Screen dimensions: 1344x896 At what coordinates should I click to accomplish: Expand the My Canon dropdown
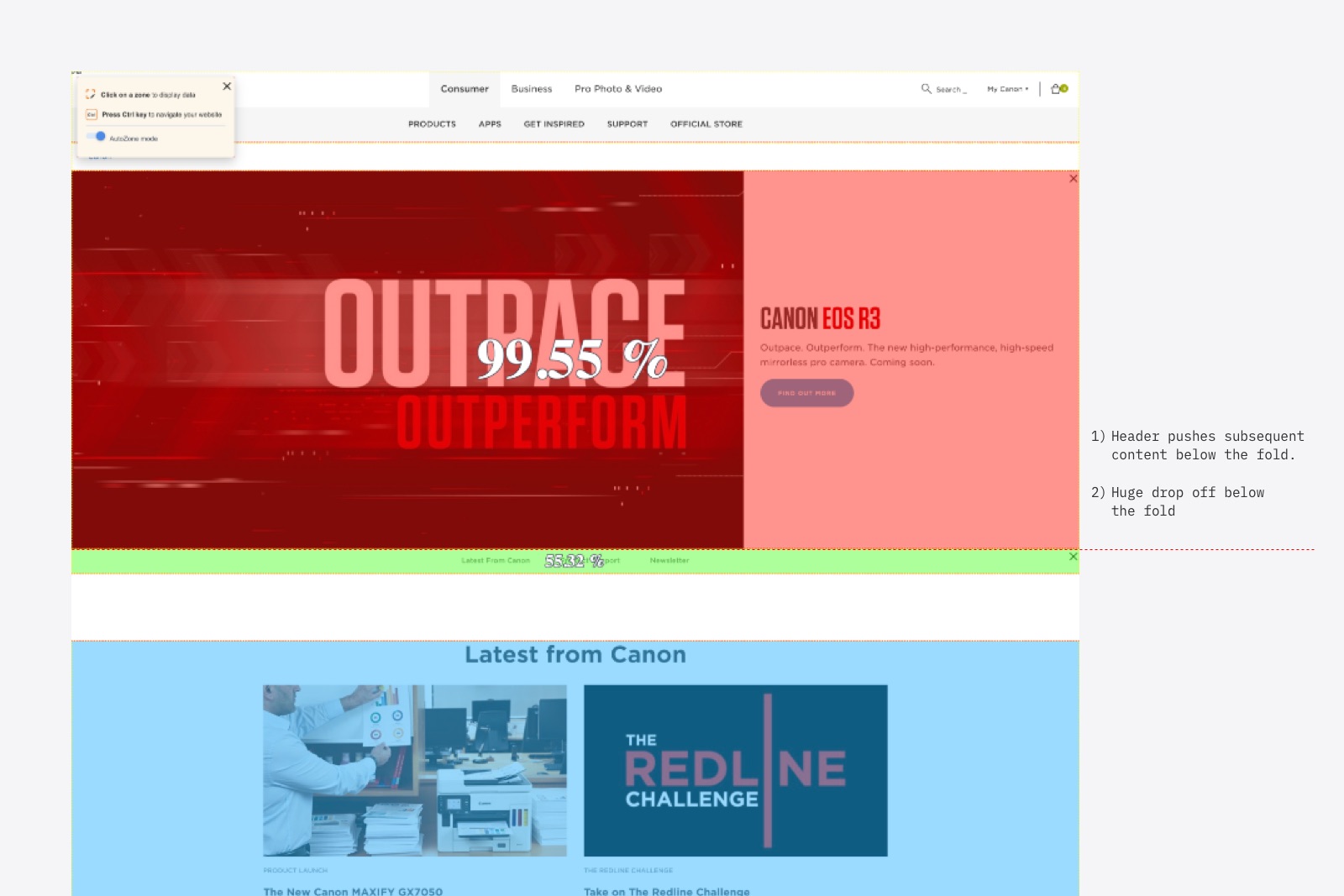point(1007,89)
